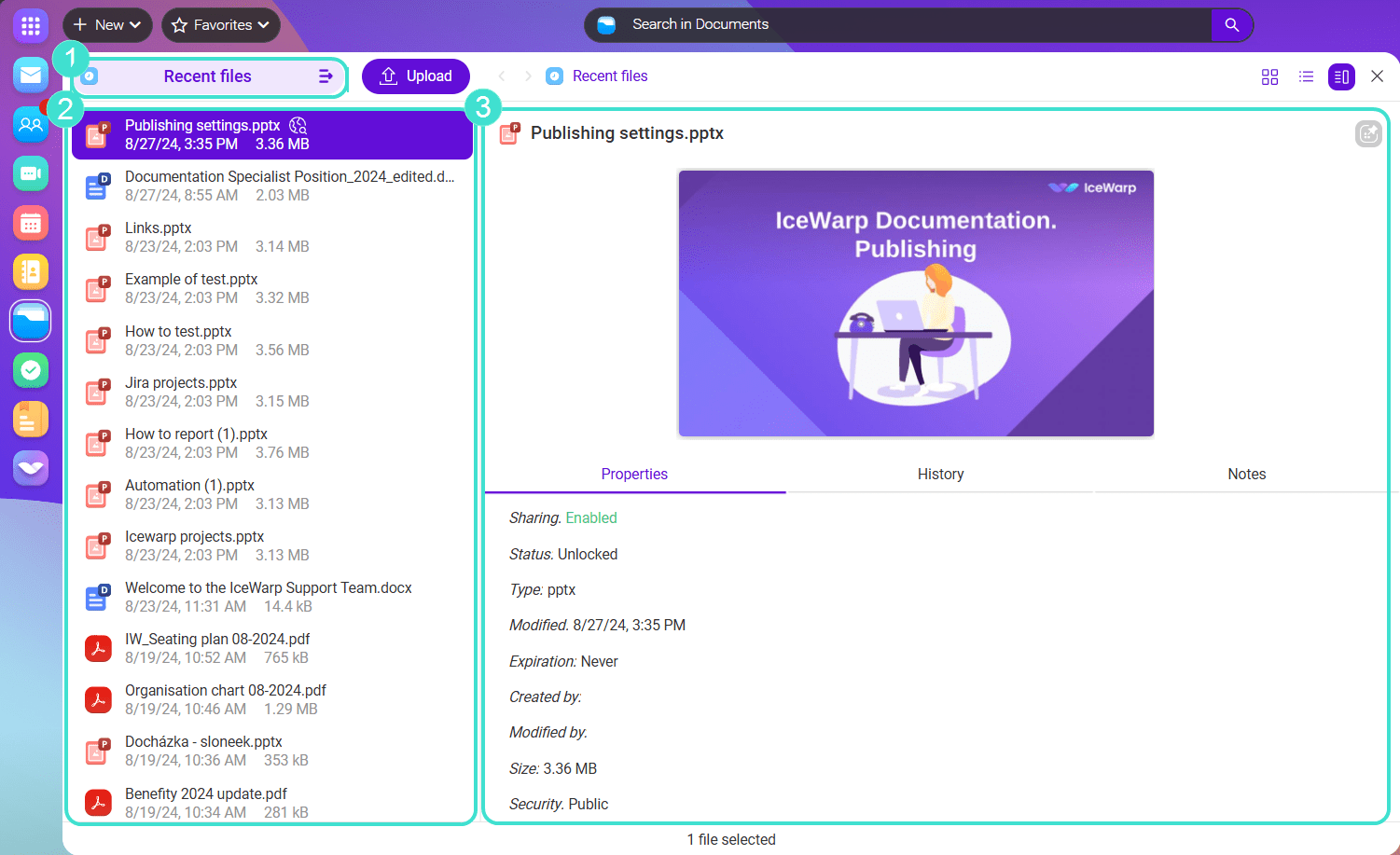This screenshot has height=855, width=1400.
Task: Open the Documents folder app icon
Action: click(x=31, y=322)
